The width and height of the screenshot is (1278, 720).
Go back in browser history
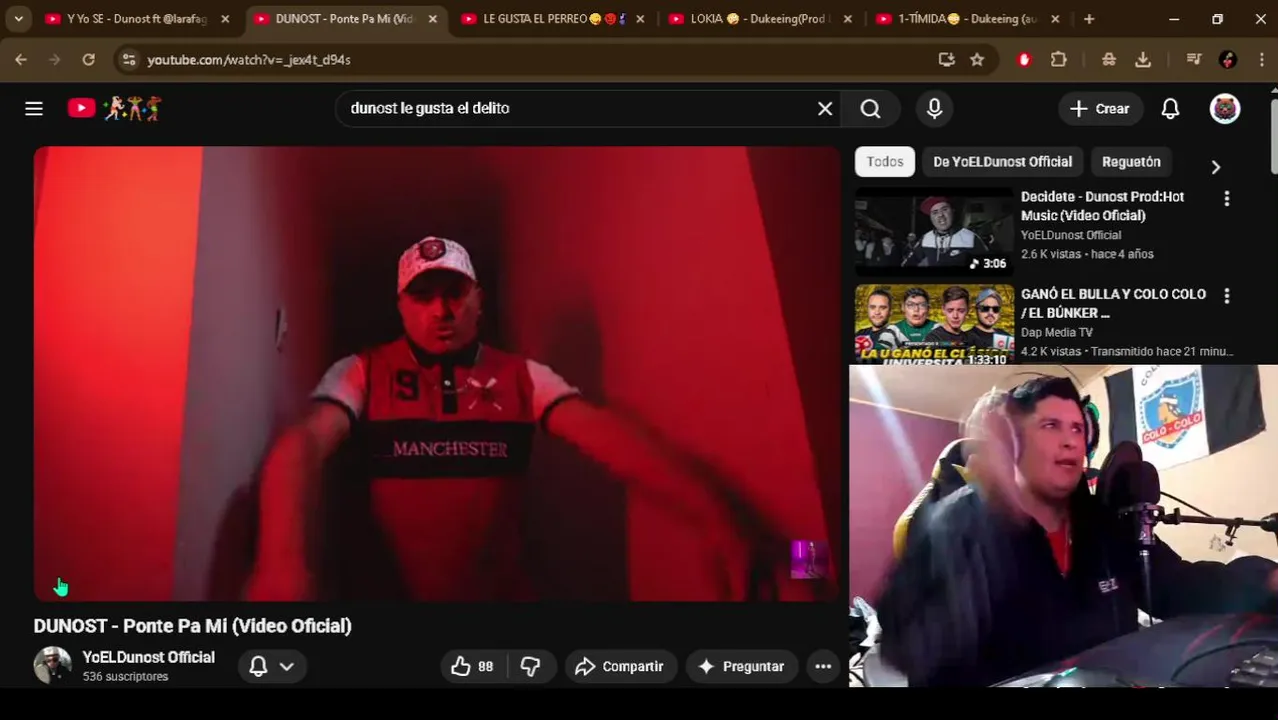tap(21, 60)
